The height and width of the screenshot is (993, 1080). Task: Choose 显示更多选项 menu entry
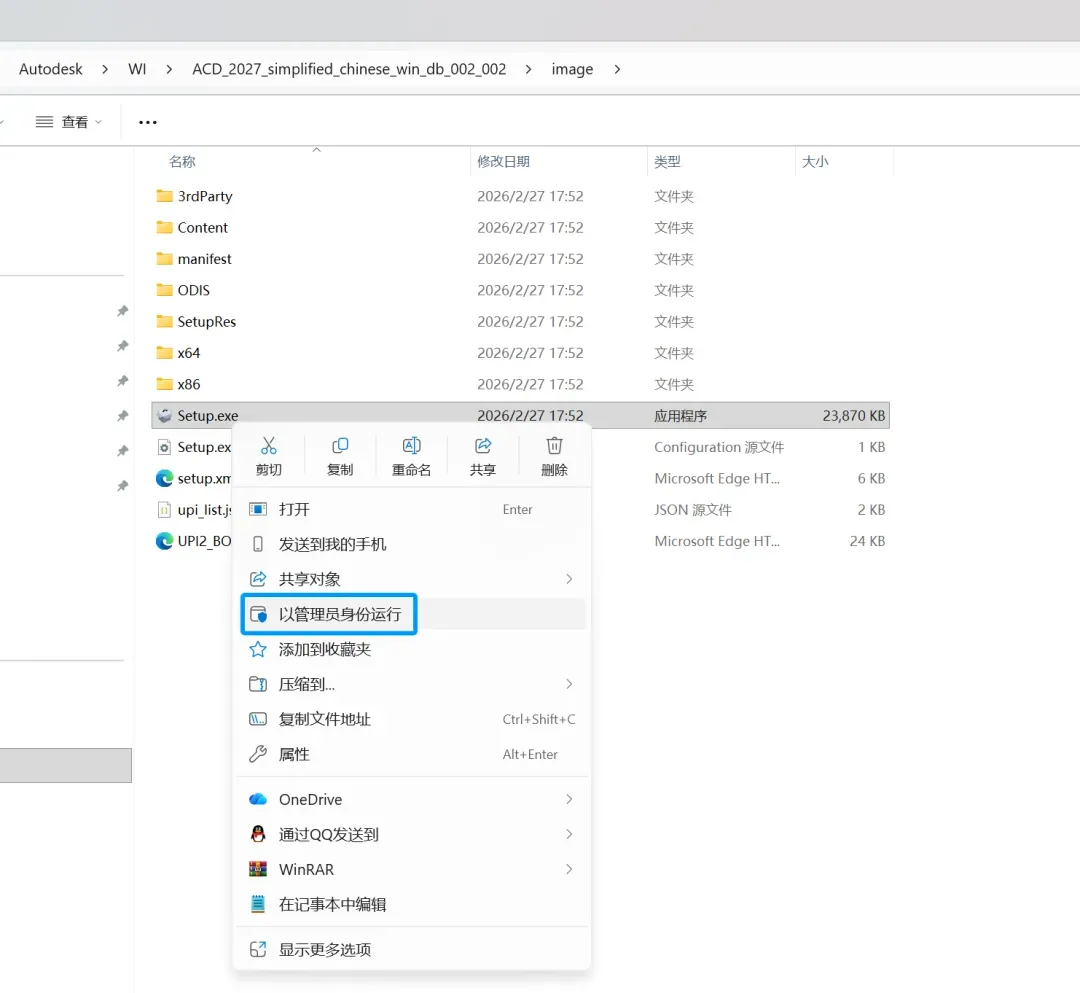pyautogui.click(x=412, y=950)
